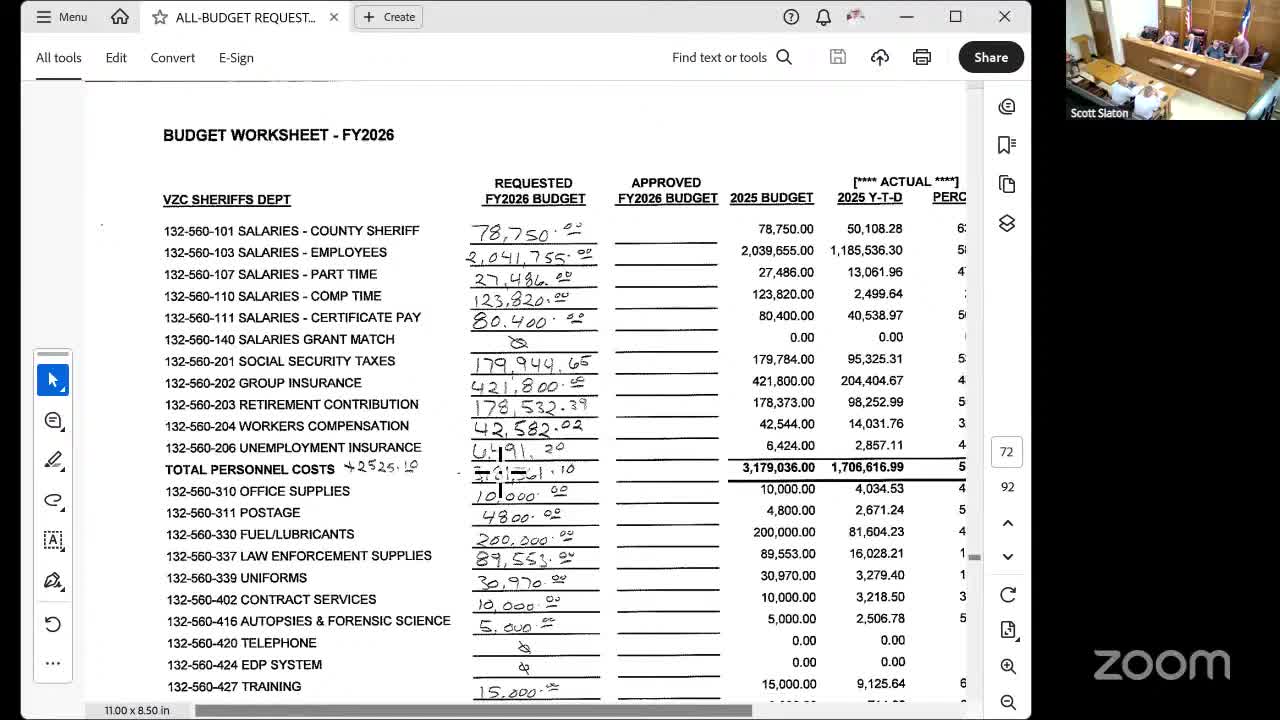
Task: Click the Create button
Action: 389,17
